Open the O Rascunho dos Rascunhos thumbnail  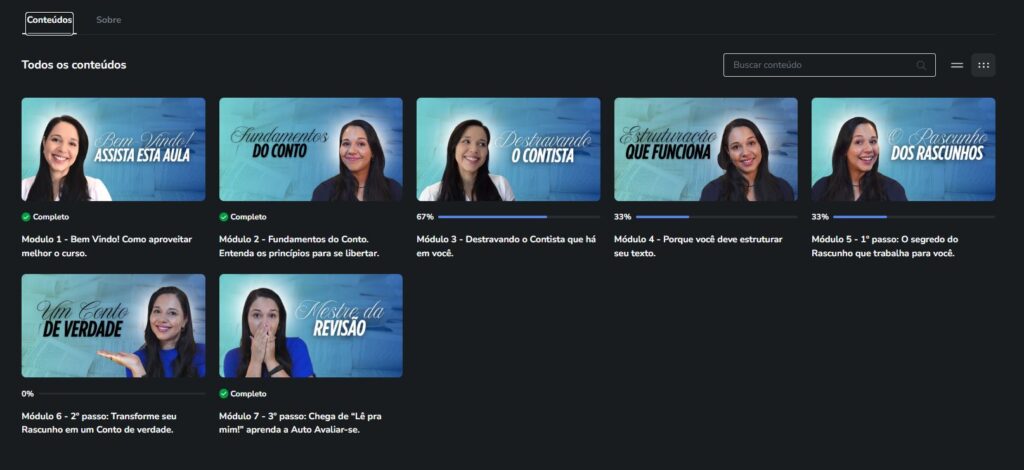[x=903, y=149]
